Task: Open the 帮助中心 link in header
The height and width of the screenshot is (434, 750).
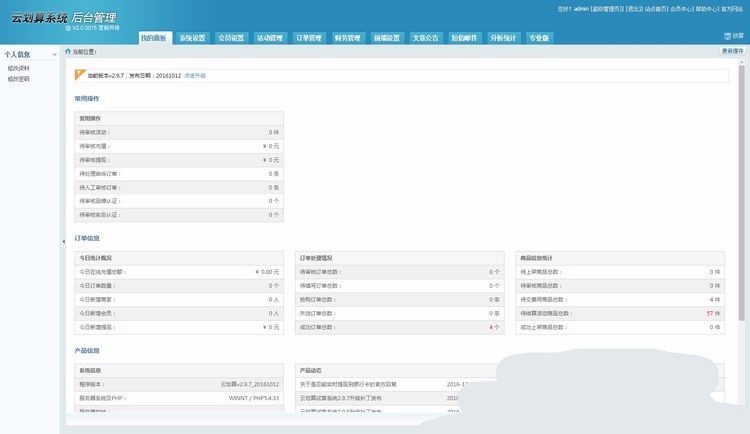Action: coord(704,8)
